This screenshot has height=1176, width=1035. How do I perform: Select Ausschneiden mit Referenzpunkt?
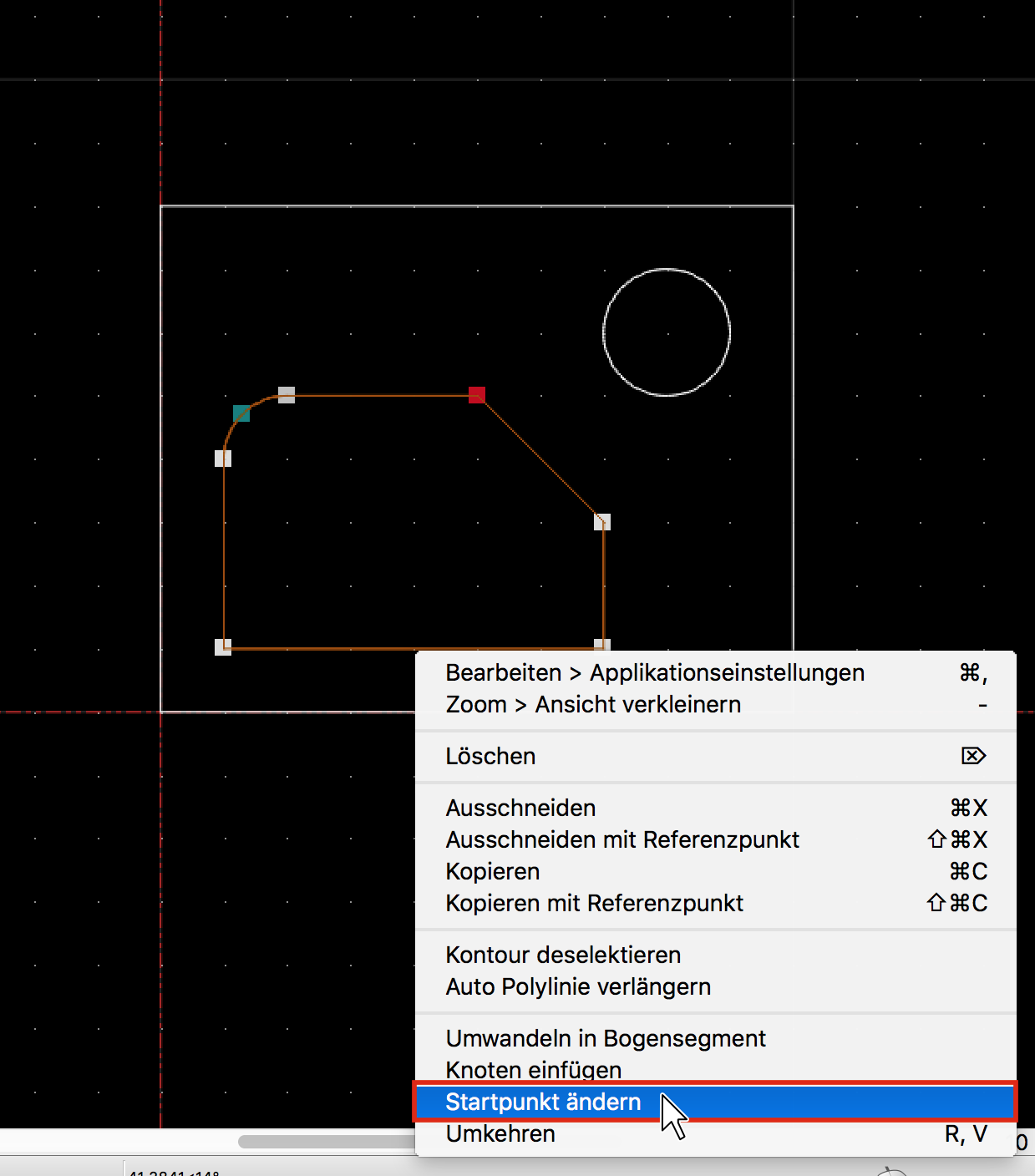click(622, 839)
